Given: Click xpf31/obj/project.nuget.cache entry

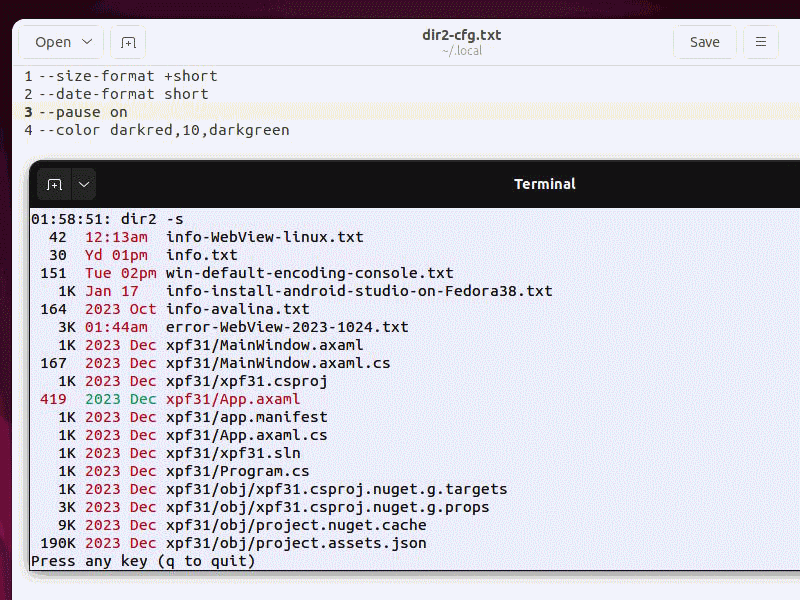Looking at the screenshot, I should pyautogui.click(x=296, y=526).
